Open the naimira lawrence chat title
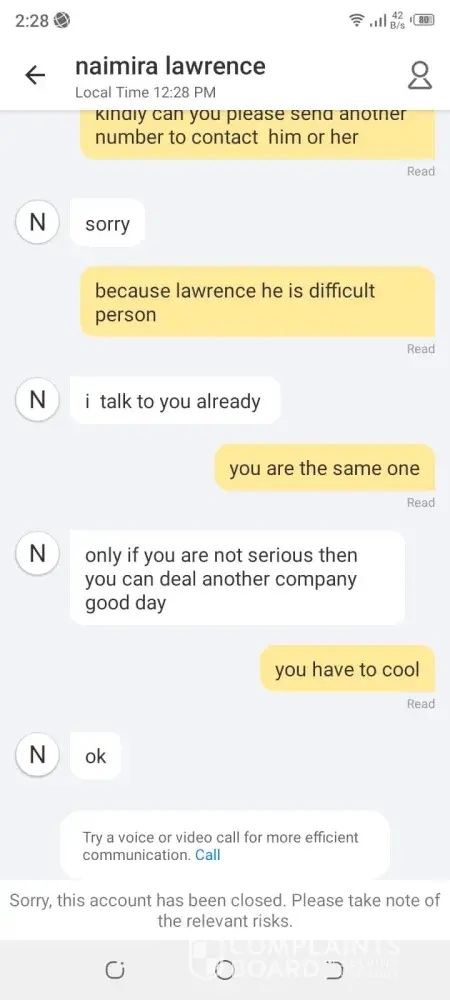 pos(170,66)
